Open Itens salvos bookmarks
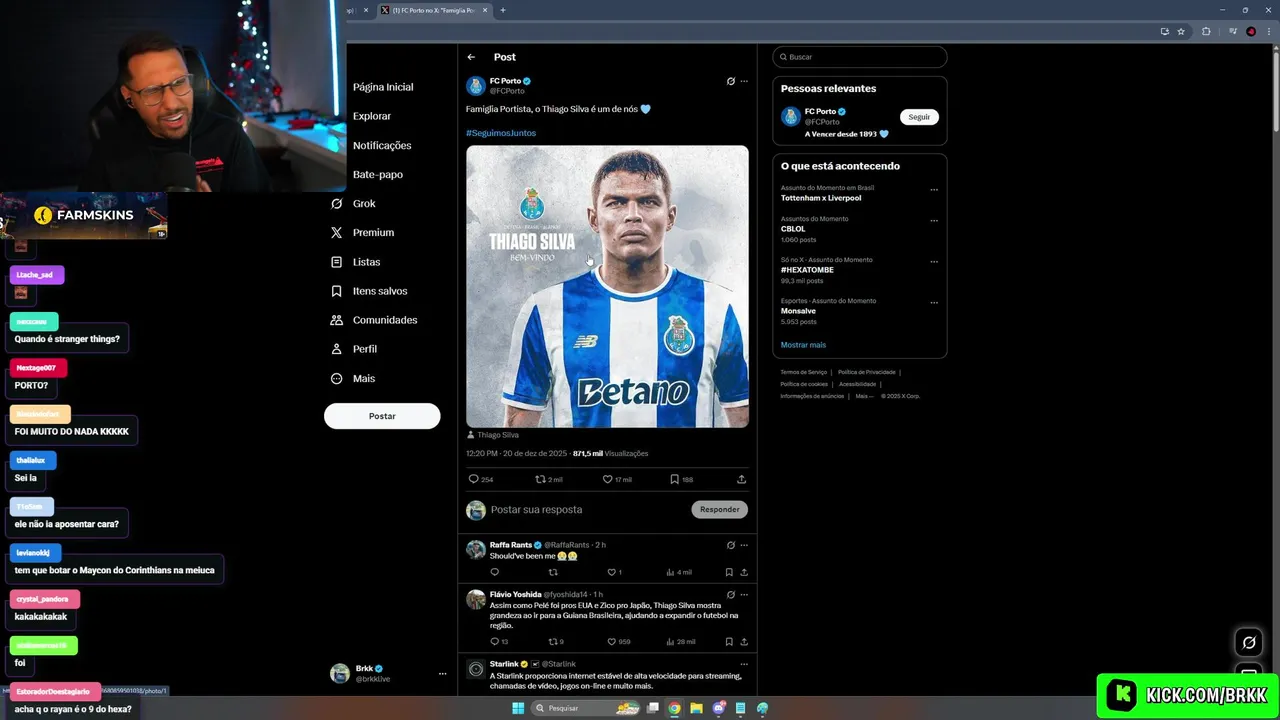The height and width of the screenshot is (720, 1280). tap(380, 291)
